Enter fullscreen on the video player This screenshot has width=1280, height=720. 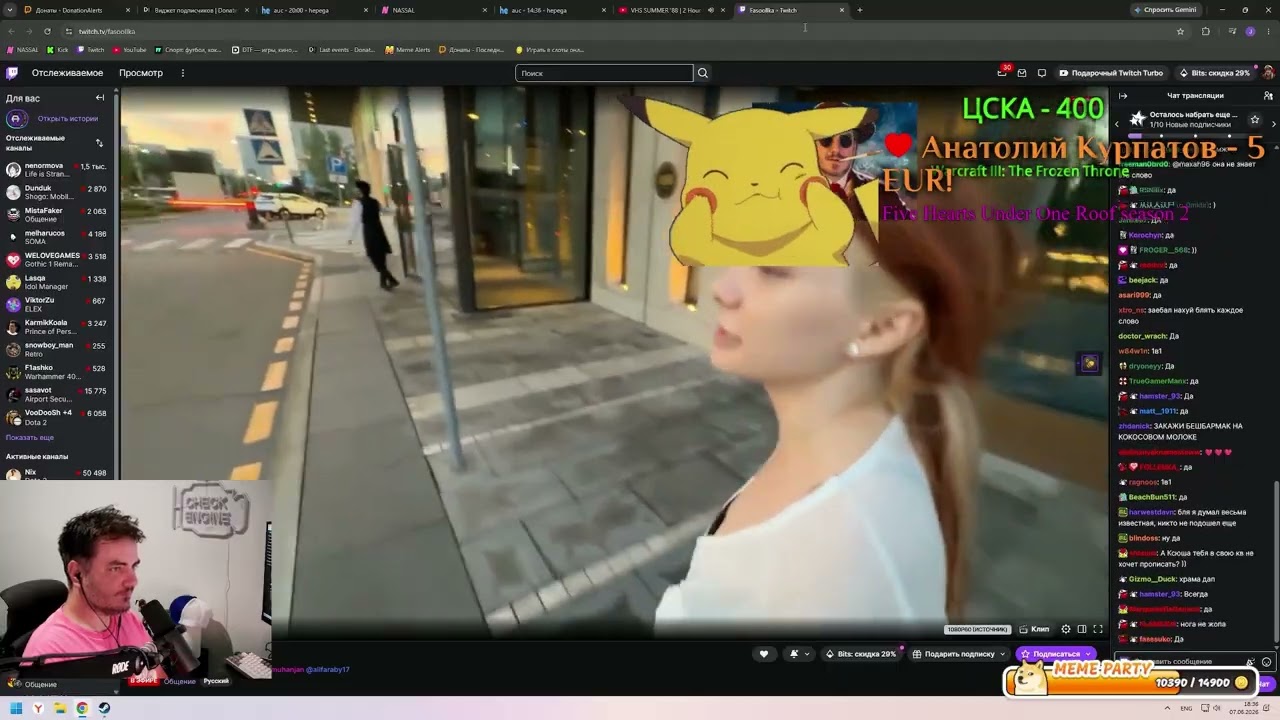[x=1098, y=629]
